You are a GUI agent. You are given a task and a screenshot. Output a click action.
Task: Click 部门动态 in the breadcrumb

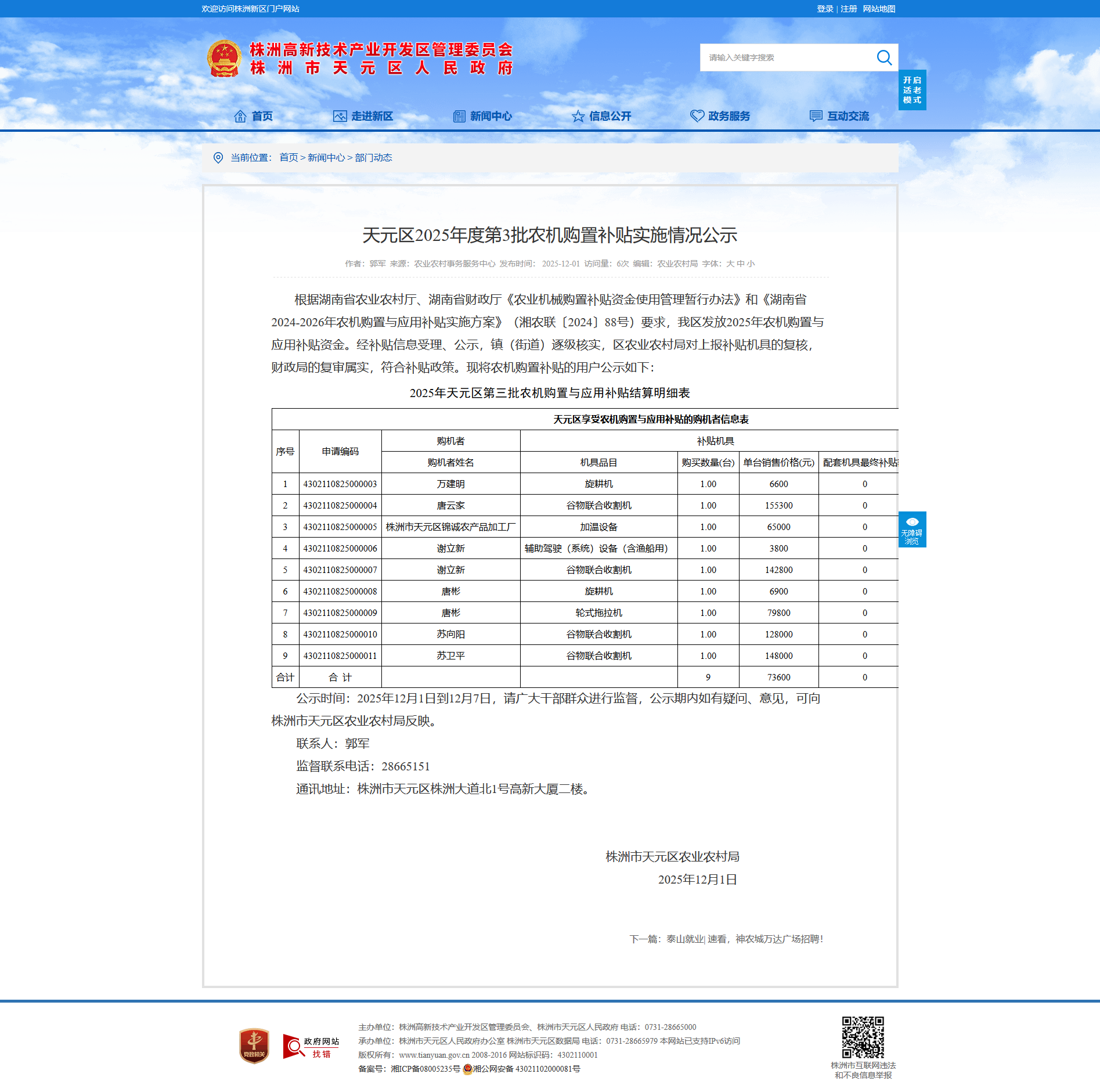(x=373, y=158)
